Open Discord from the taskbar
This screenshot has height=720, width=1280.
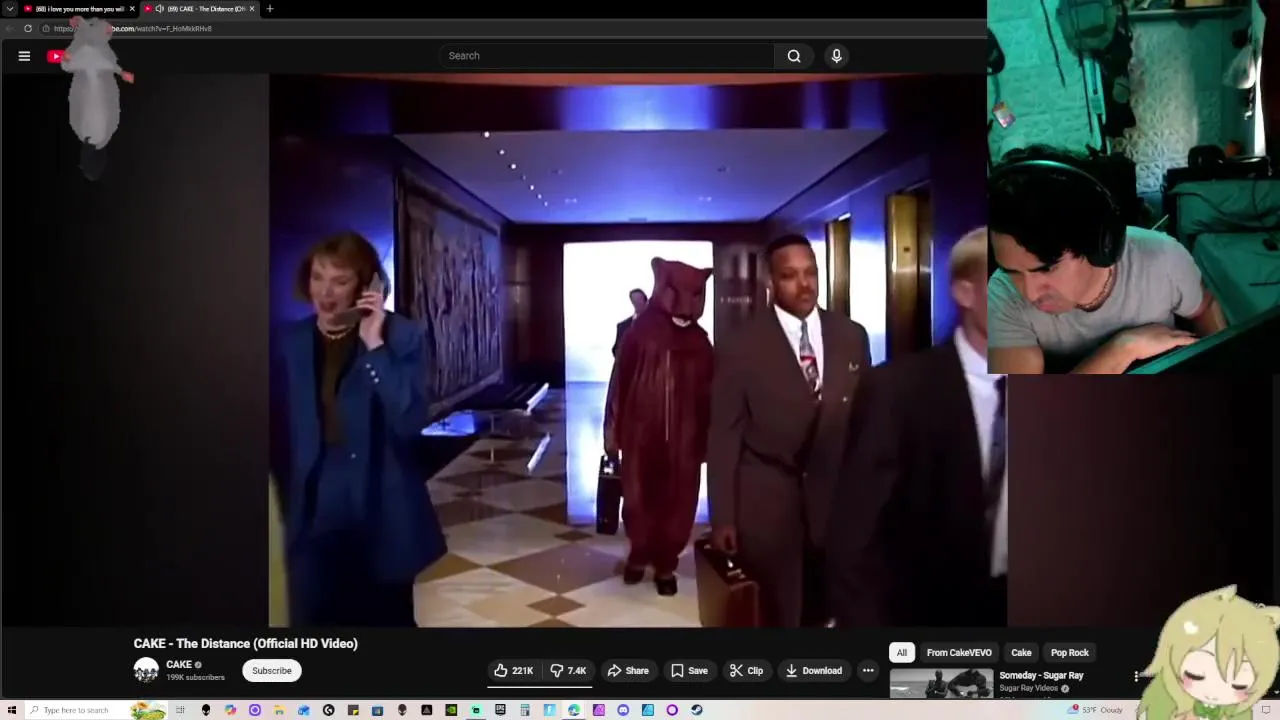point(623,710)
